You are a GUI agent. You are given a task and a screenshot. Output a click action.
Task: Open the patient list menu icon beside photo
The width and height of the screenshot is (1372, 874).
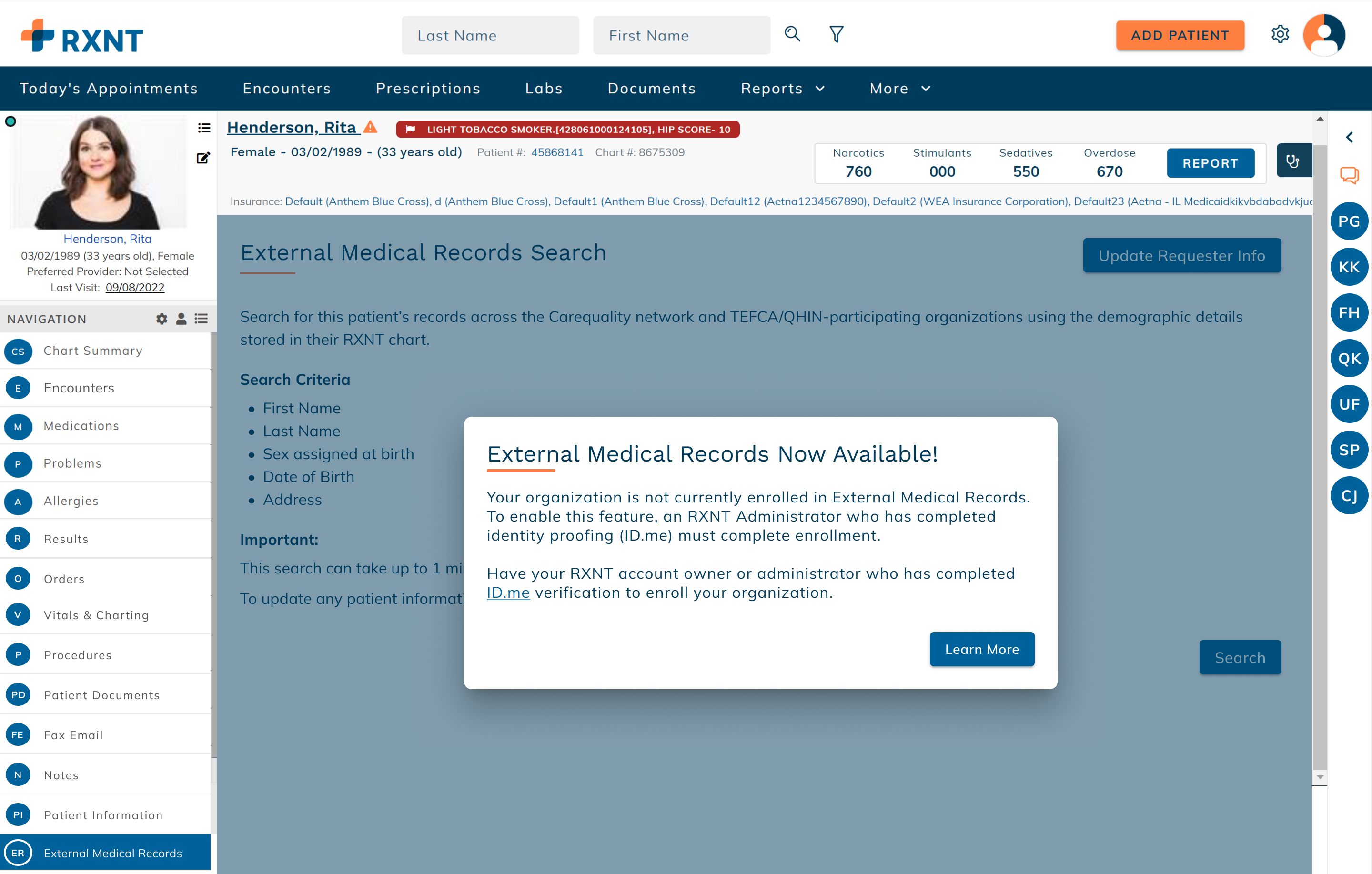[204, 128]
